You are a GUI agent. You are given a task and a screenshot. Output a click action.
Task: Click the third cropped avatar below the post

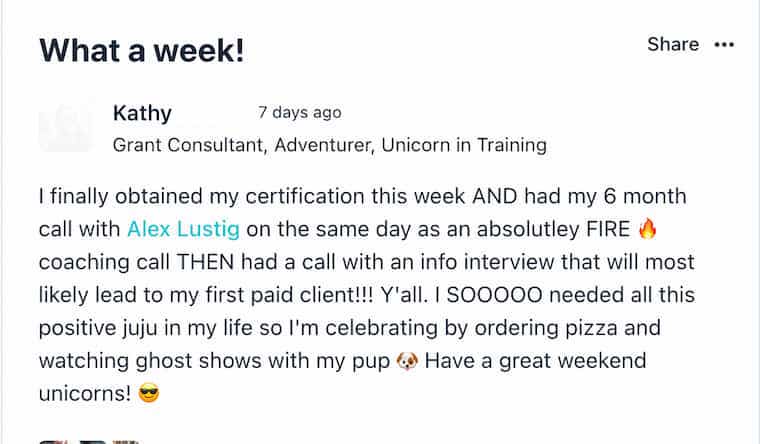coord(126,442)
